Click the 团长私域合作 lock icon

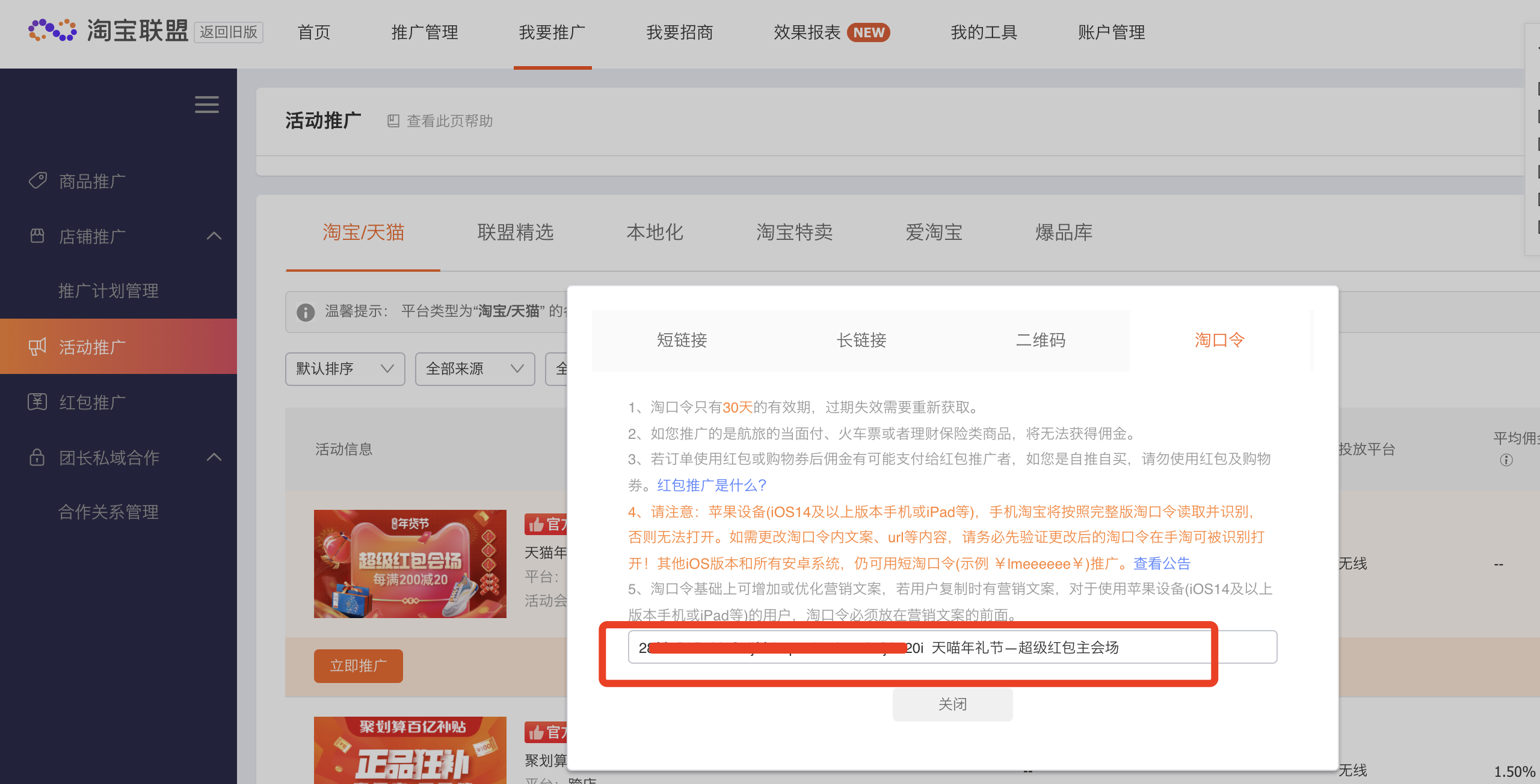pyautogui.click(x=37, y=457)
